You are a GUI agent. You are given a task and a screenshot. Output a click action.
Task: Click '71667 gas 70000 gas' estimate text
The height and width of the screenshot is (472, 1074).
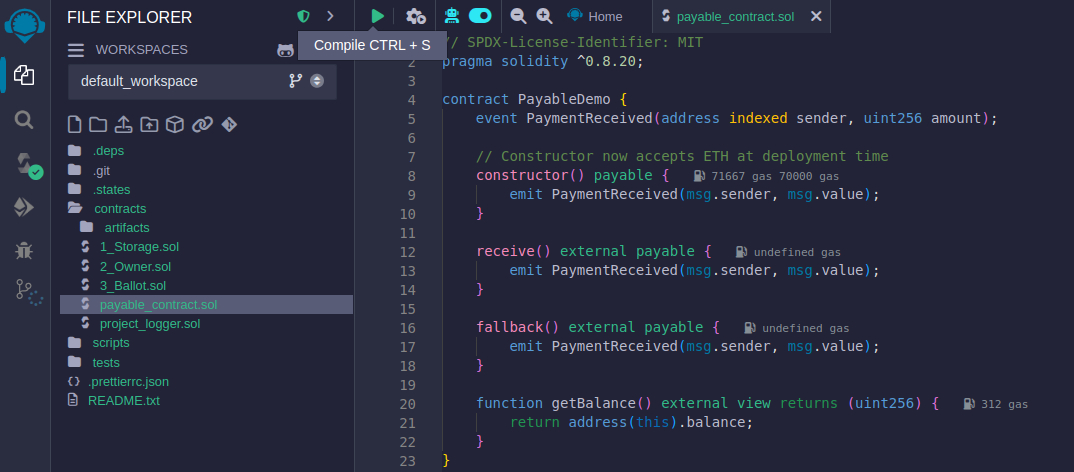(x=775, y=176)
